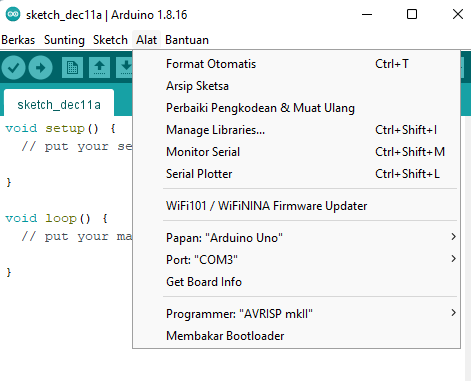Select Perbaiki Pengkodean & Muat Ulang
The width and height of the screenshot is (471, 381).
(296, 108)
